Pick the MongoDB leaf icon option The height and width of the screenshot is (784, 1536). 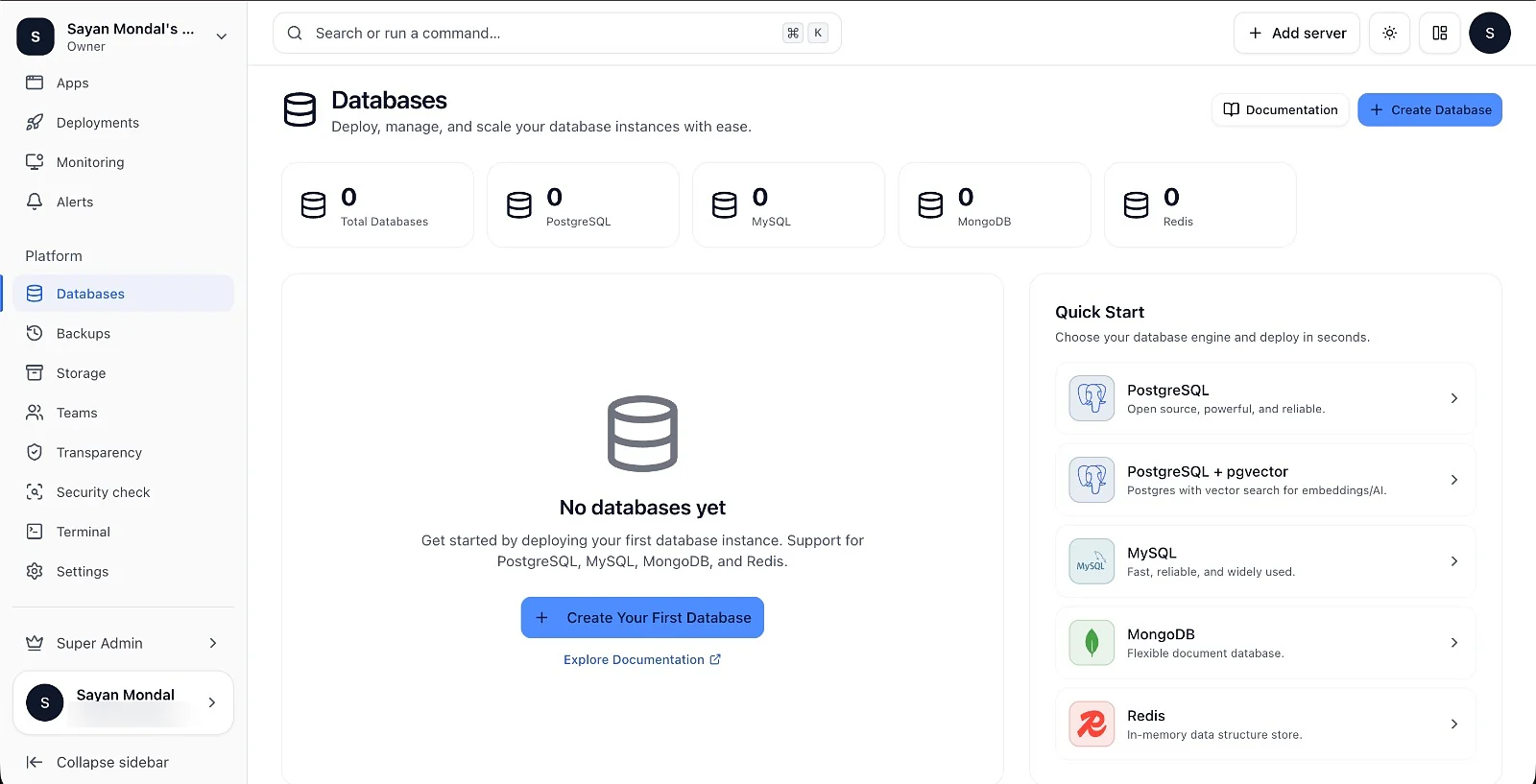coord(1092,643)
